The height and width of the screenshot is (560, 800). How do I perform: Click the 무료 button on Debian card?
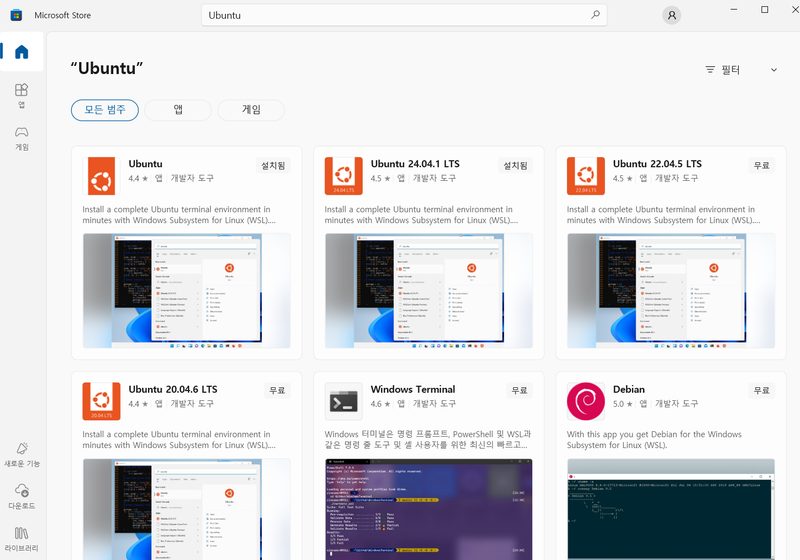762,390
